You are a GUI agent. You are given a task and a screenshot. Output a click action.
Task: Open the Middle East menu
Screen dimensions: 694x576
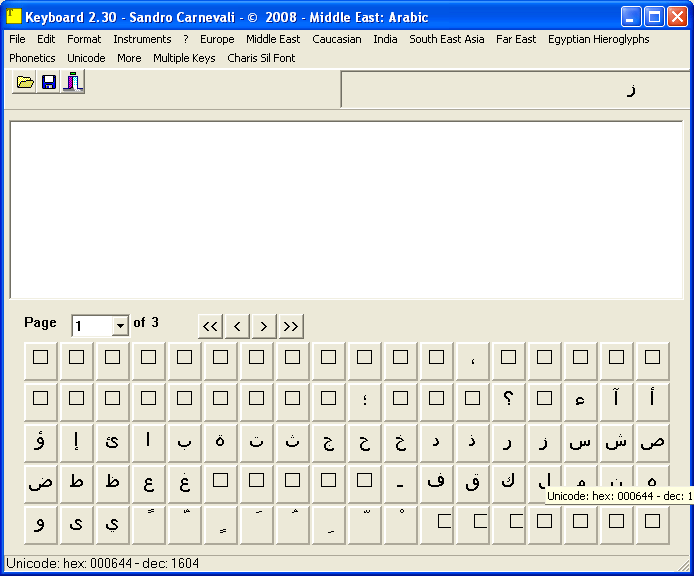pyautogui.click(x=273, y=39)
